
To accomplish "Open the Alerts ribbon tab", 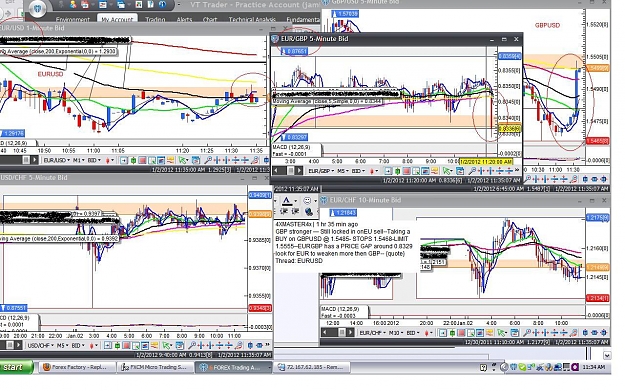I will click(x=184, y=19).
